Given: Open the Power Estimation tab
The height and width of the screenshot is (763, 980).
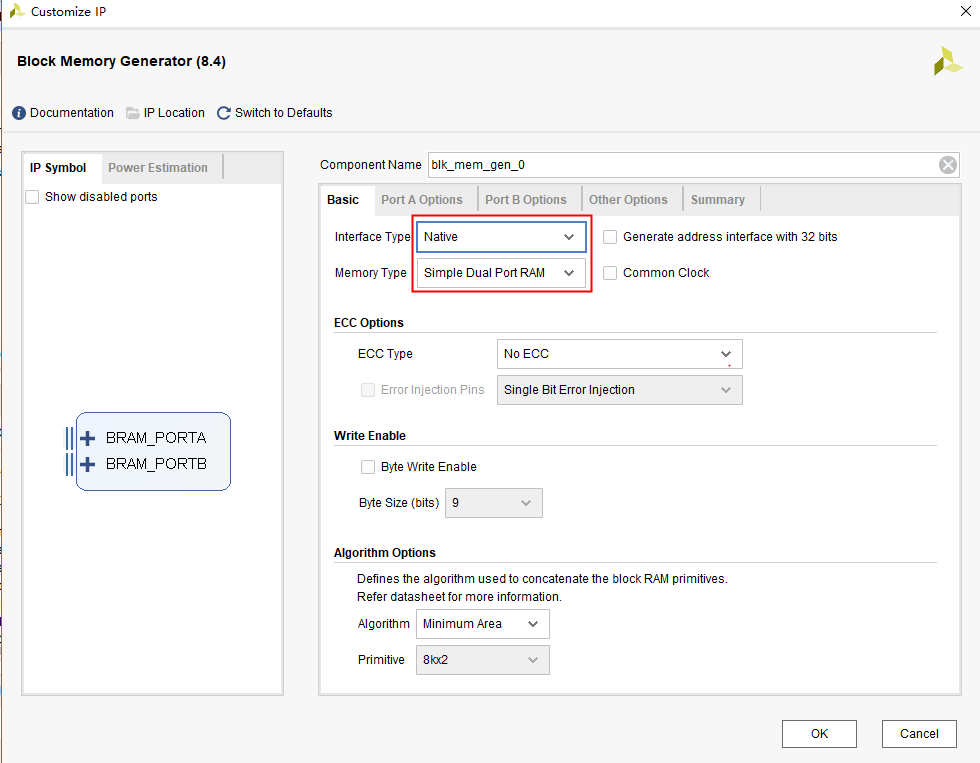Looking at the screenshot, I should (158, 168).
